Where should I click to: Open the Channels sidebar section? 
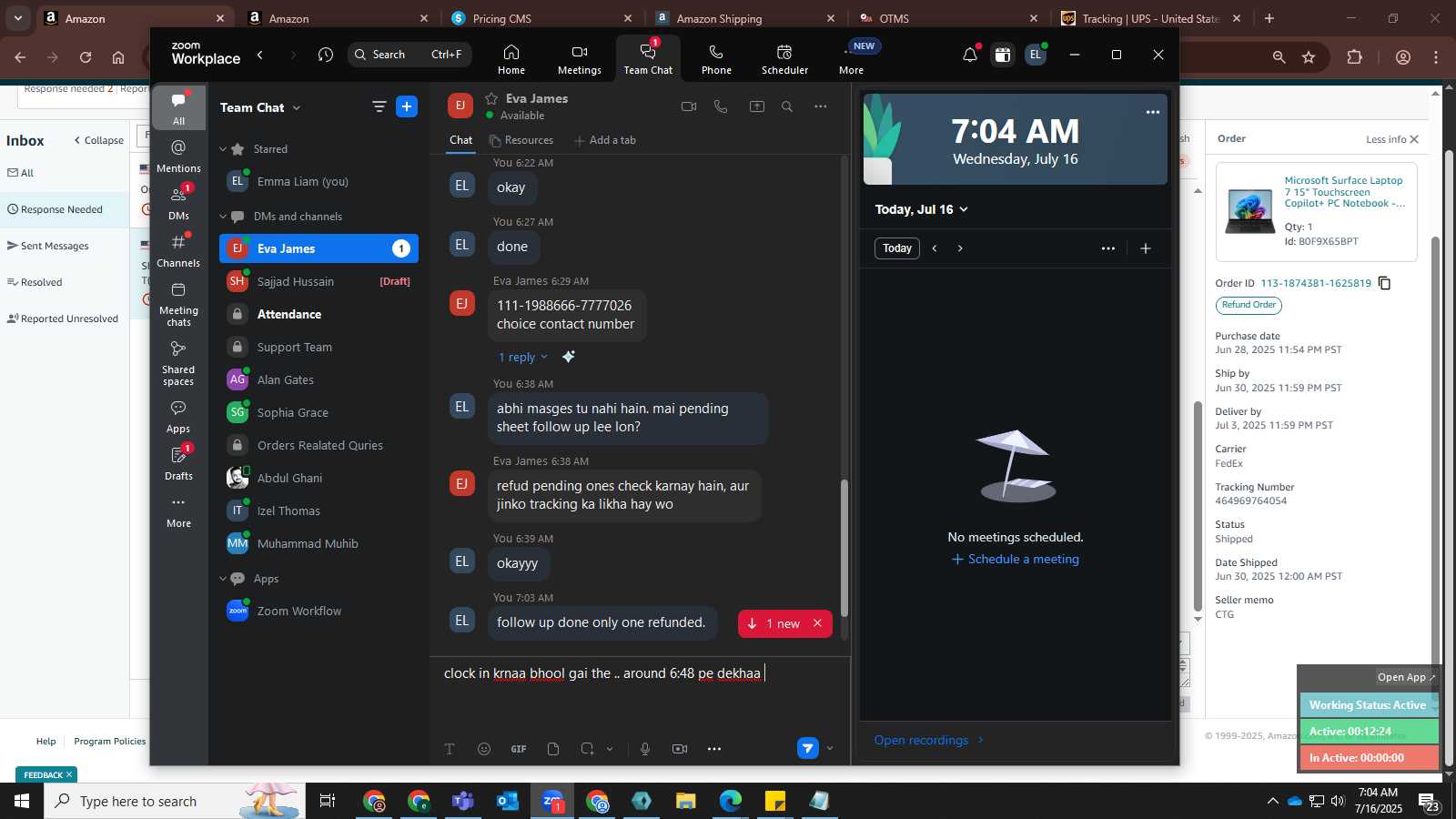178,250
